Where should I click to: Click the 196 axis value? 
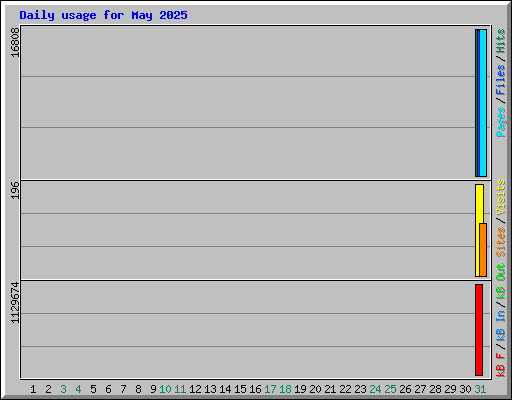point(15,190)
